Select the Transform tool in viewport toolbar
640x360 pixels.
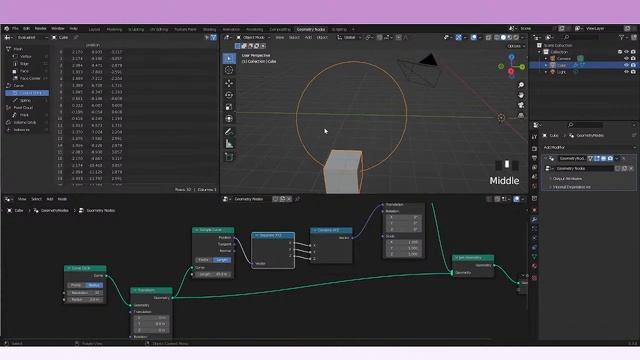229,119
